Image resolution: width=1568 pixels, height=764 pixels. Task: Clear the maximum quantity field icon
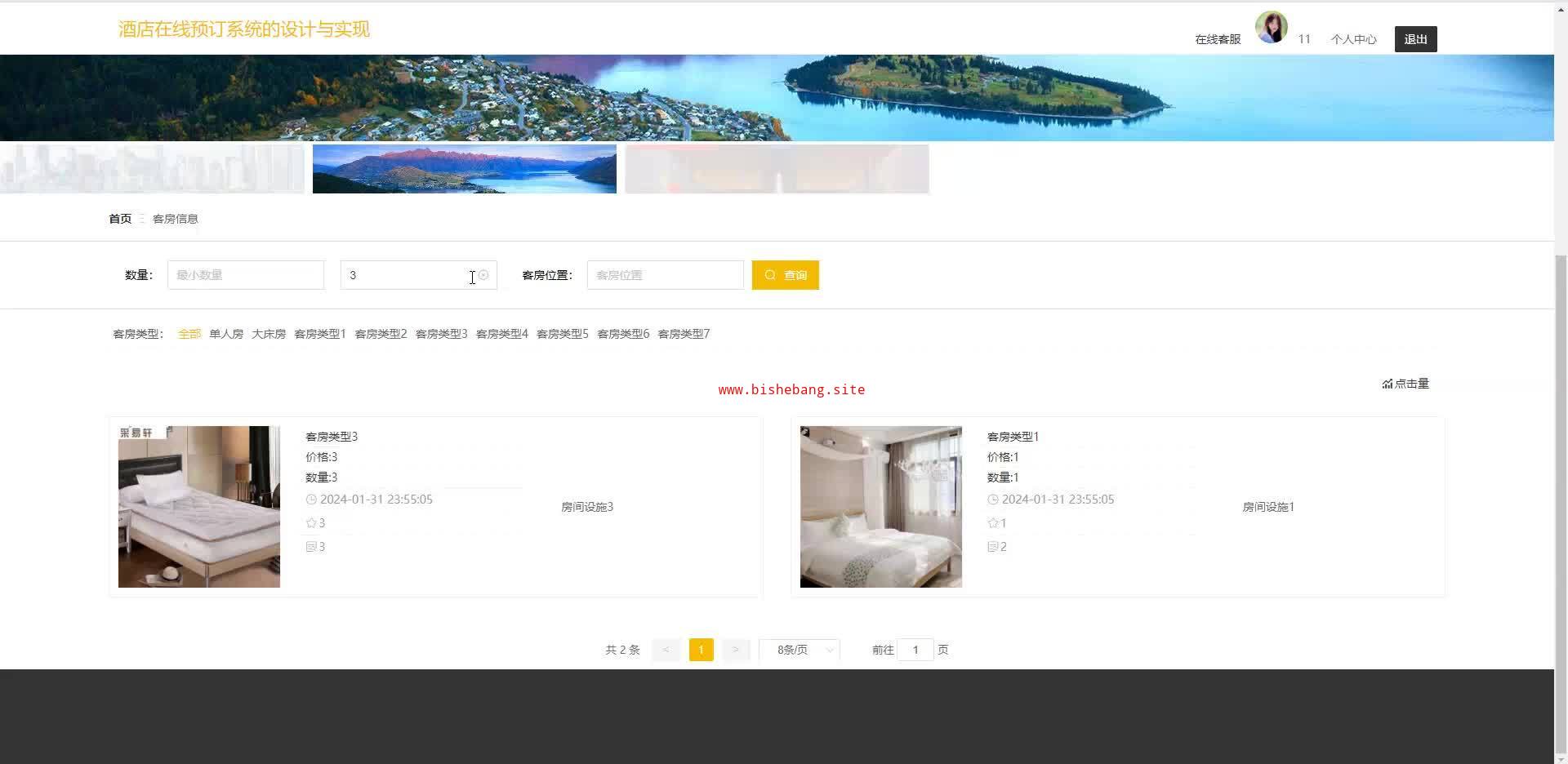click(x=483, y=275)
